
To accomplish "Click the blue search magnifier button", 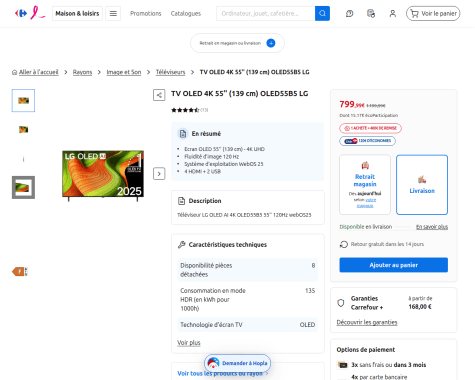I will coord(322,13).
